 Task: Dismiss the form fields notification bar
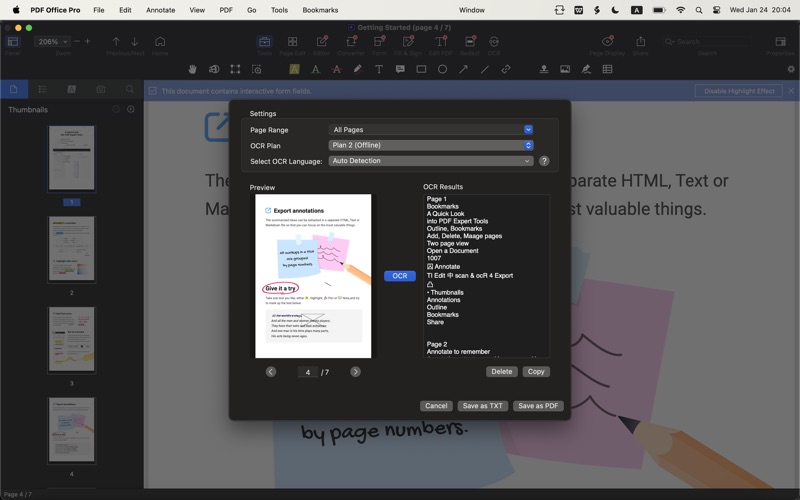pyautogui.click(x=791, y=91)
